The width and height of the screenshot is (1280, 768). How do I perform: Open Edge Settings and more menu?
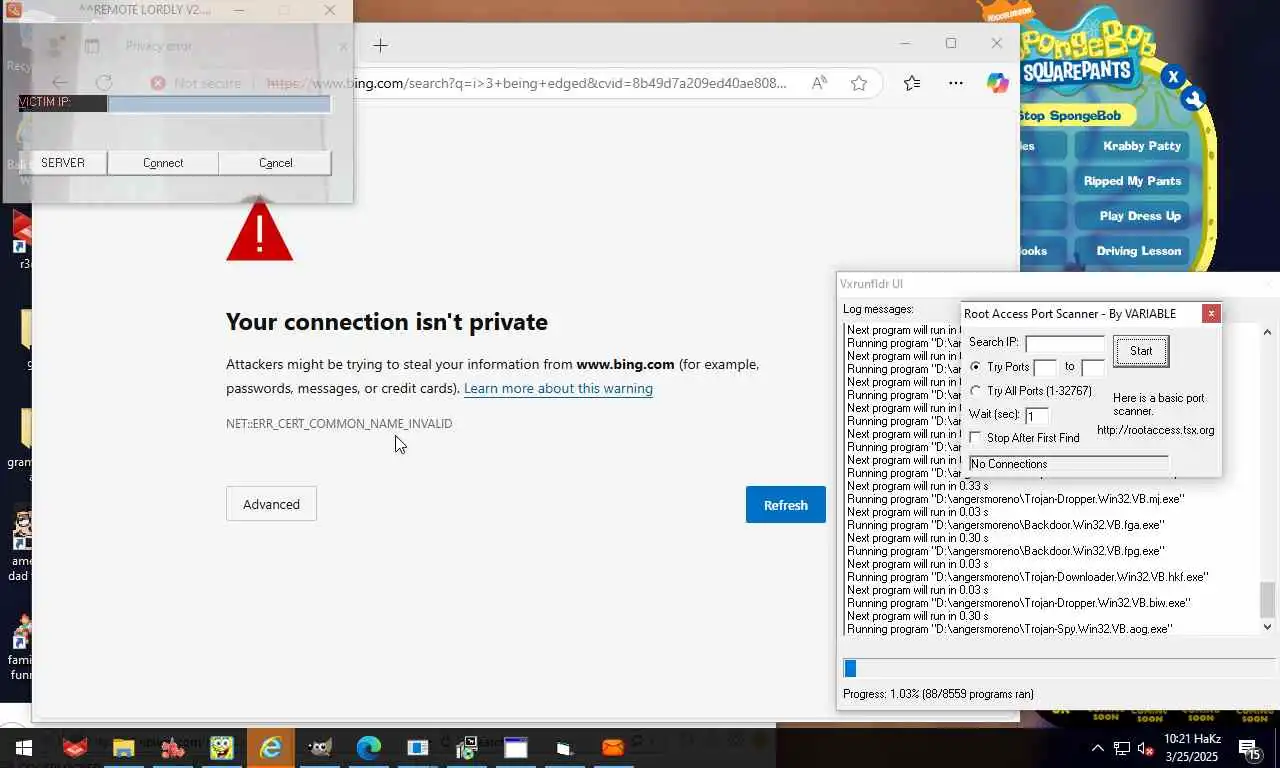tap(956, 84)
